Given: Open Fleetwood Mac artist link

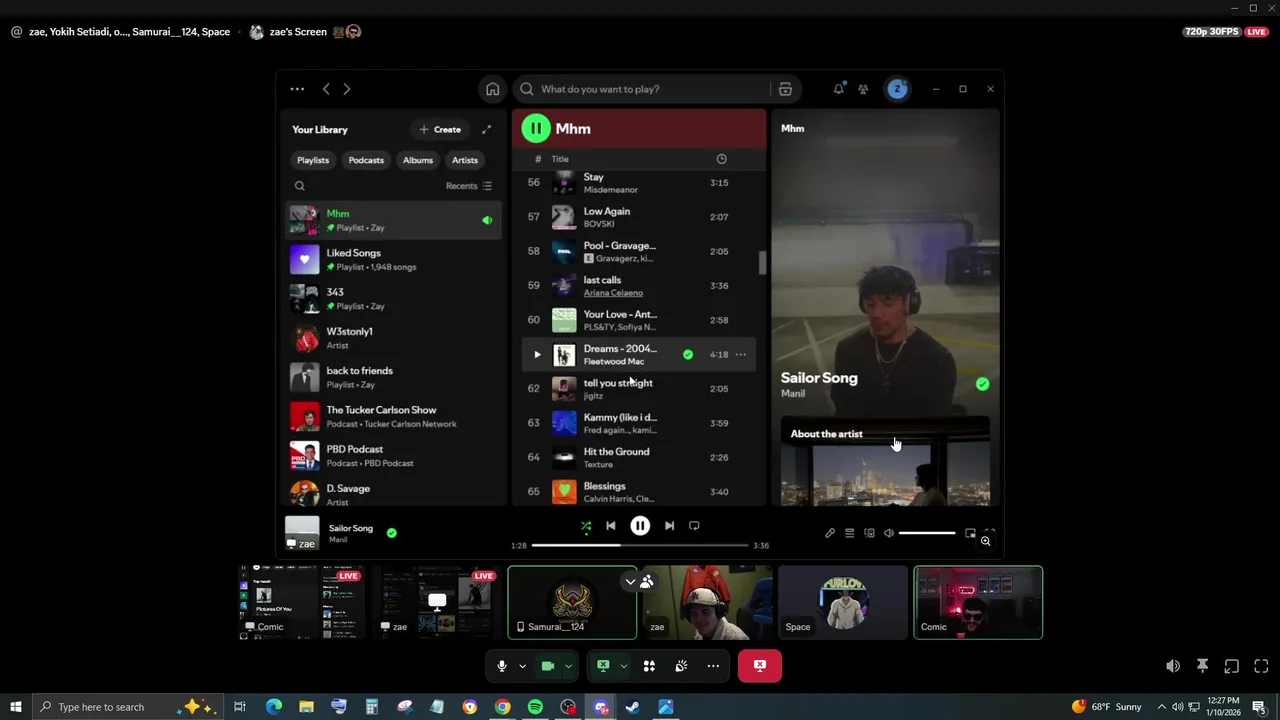Looking at the screenshot, I should tap(614, 362).
